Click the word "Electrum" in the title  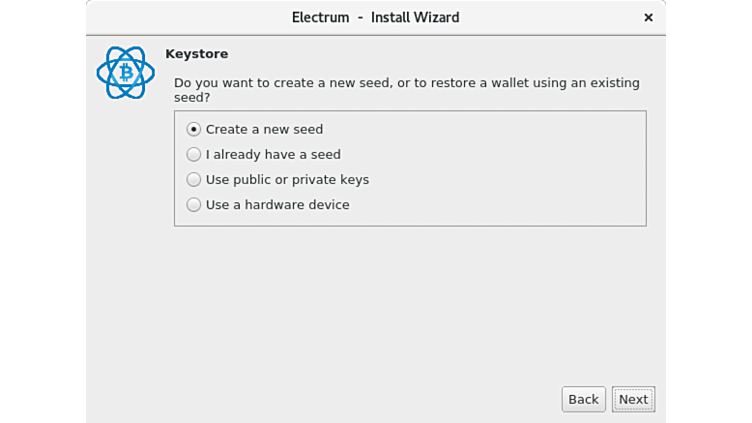pyautogui.click(x=320, y=17)
